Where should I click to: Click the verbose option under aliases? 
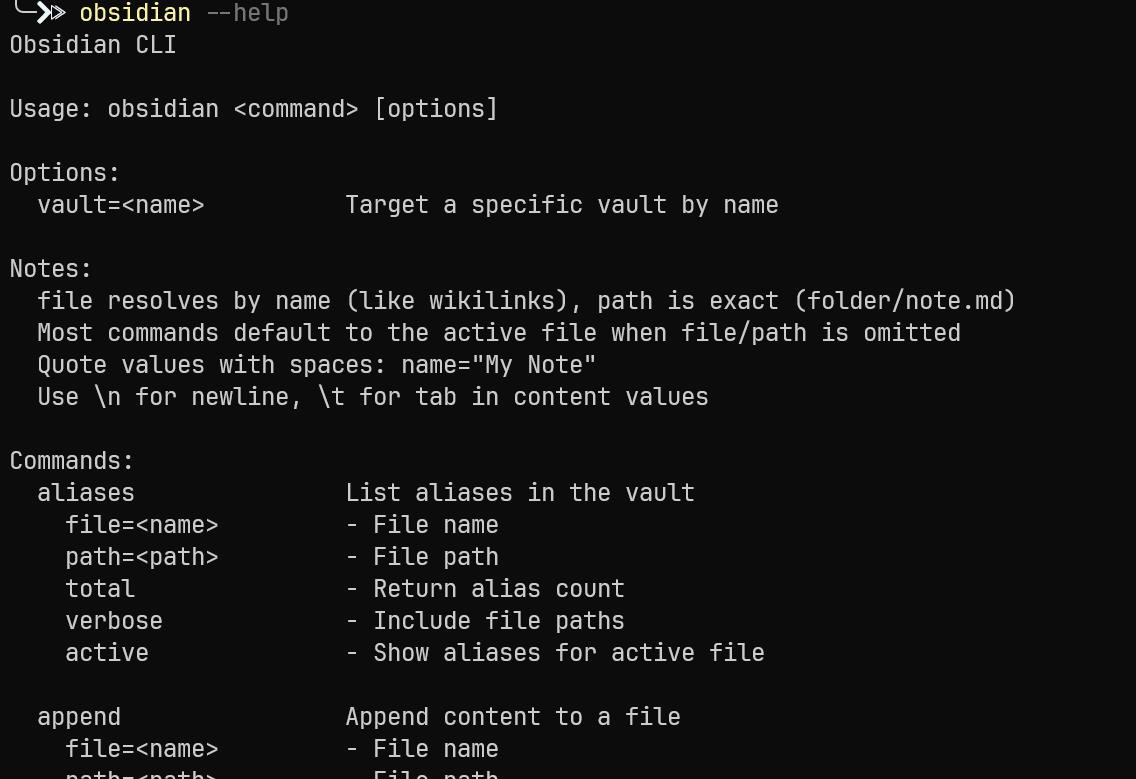114,621
